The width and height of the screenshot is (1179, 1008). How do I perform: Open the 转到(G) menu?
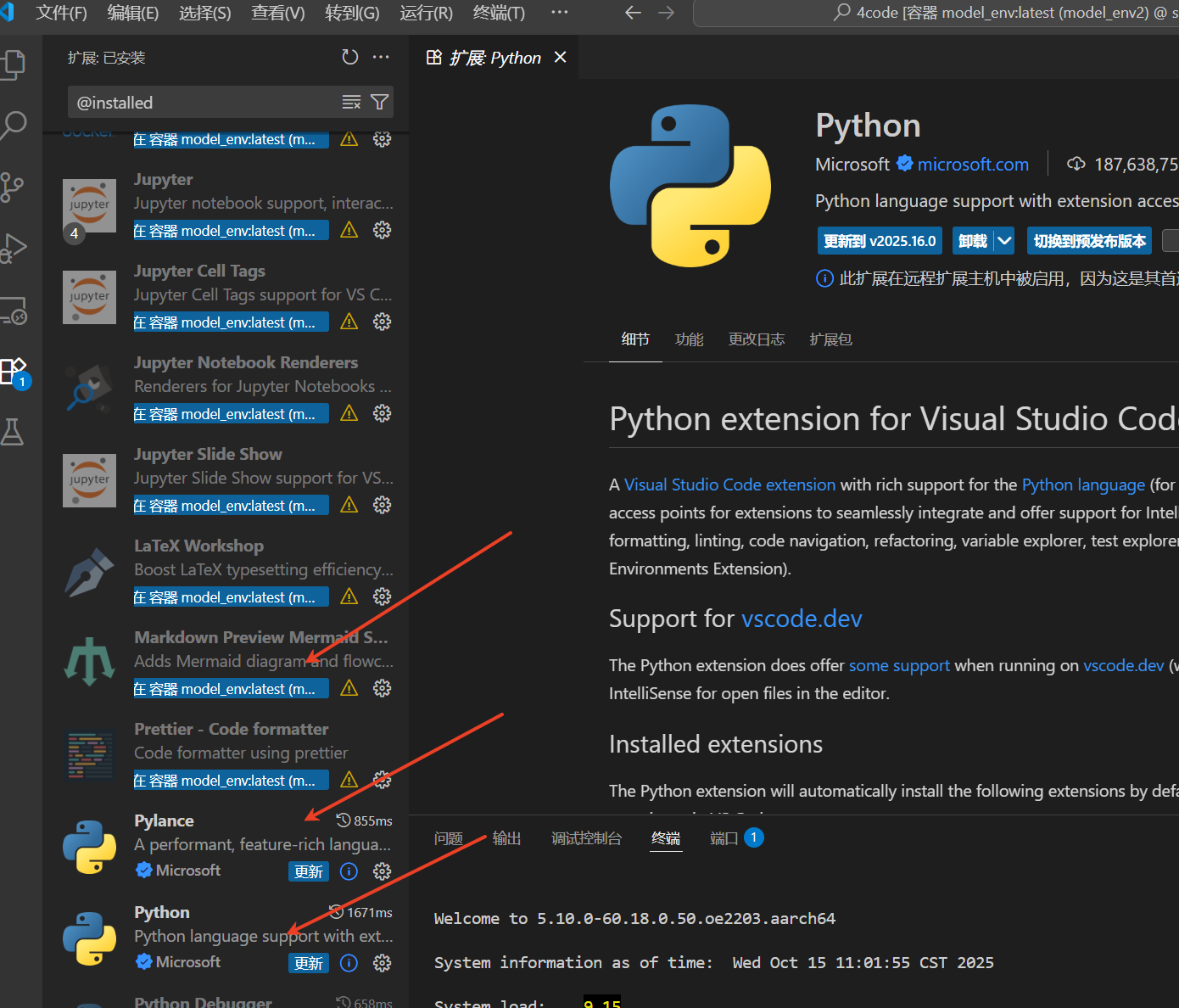(x=352, y=13)
